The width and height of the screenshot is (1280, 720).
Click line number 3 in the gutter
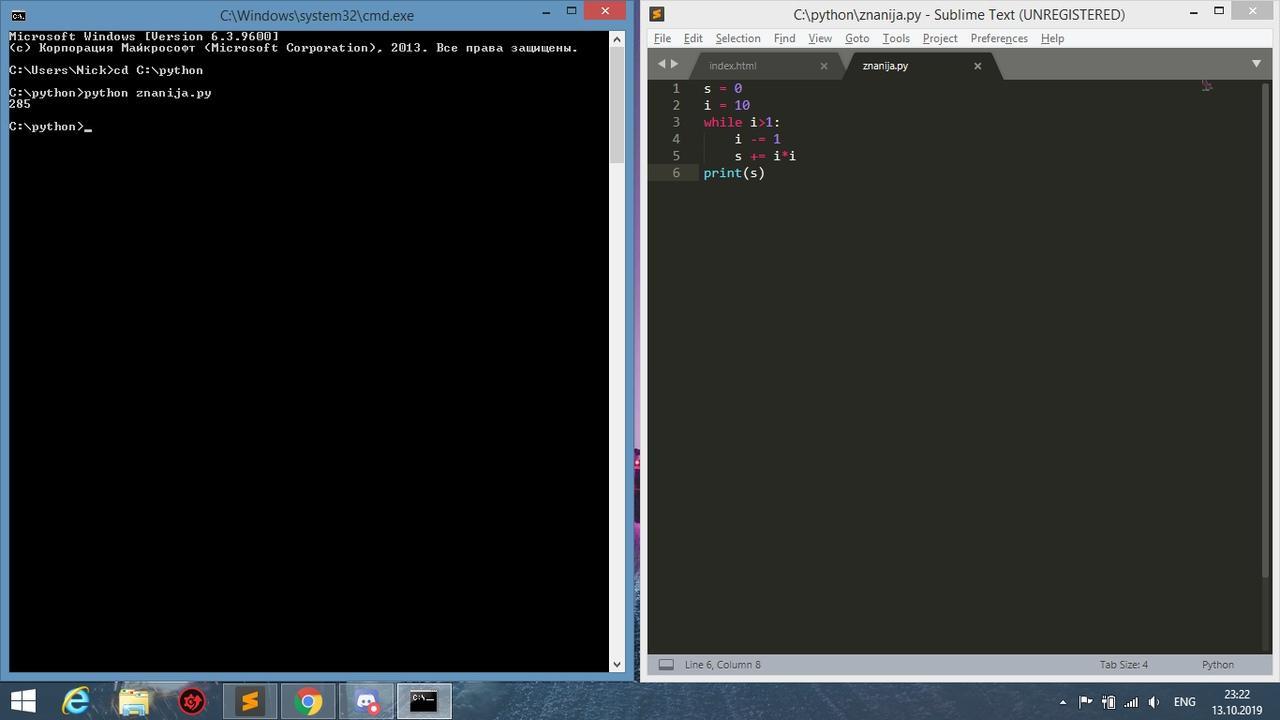click(x=676, y=122)
